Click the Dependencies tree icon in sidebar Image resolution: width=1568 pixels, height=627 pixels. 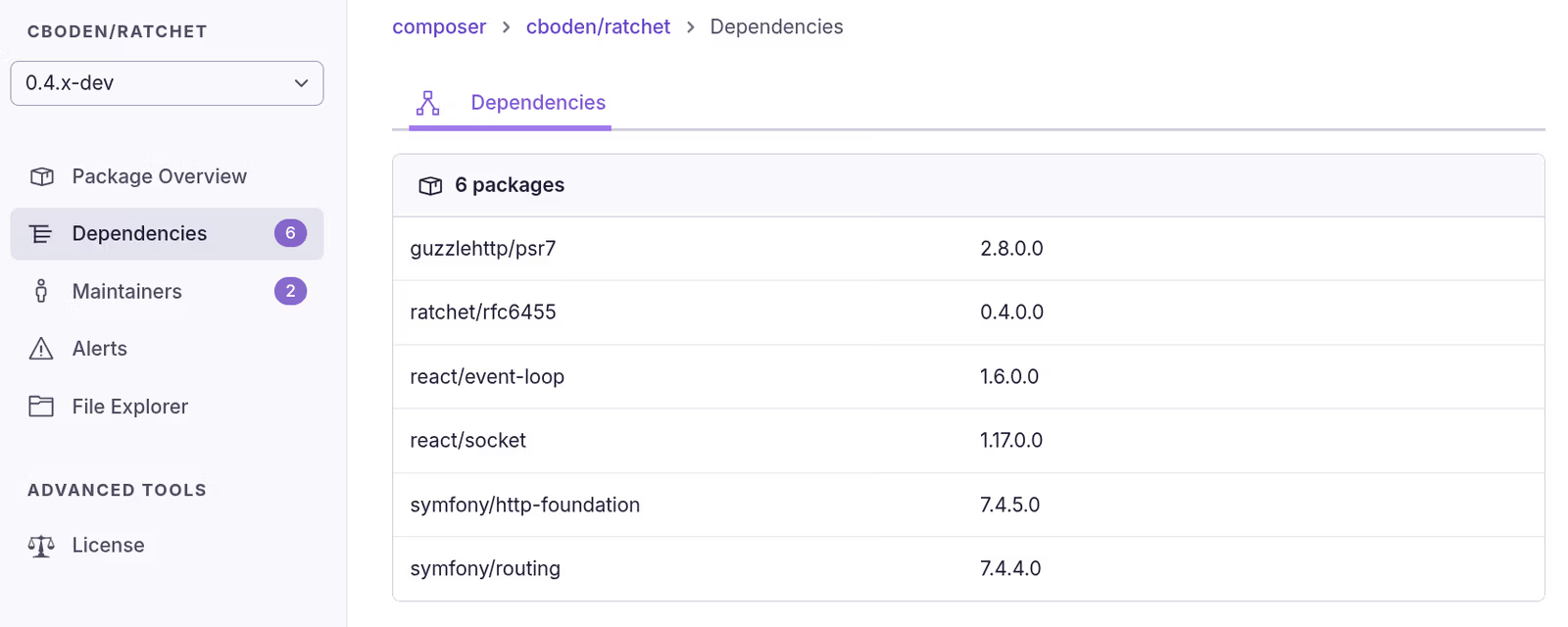pyautogui.click(x=41, y=233)
